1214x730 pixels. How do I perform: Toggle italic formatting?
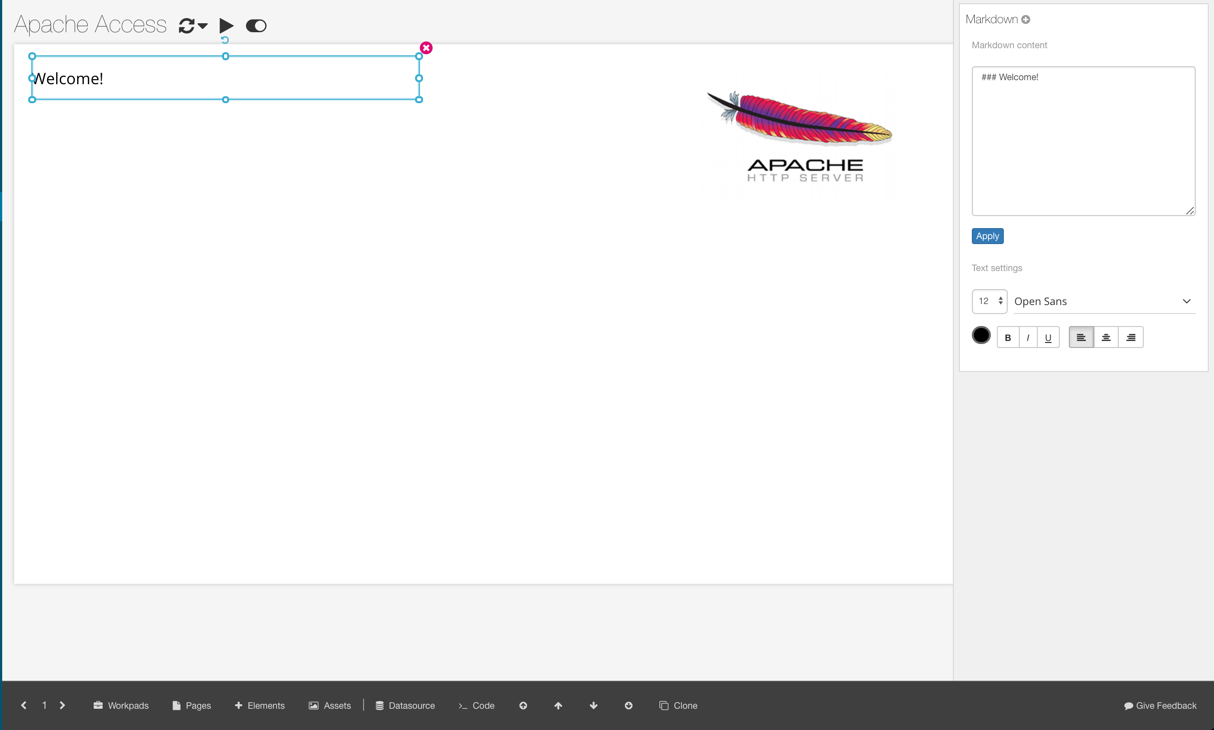click(1028, 338)
